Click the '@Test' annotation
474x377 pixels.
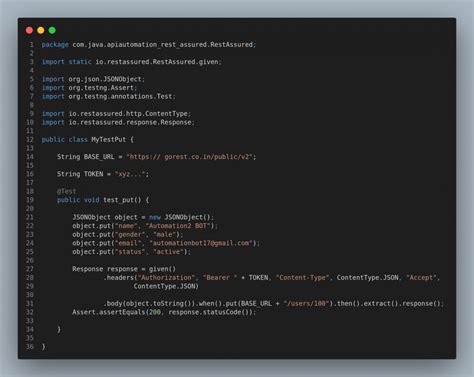point(66,191)
